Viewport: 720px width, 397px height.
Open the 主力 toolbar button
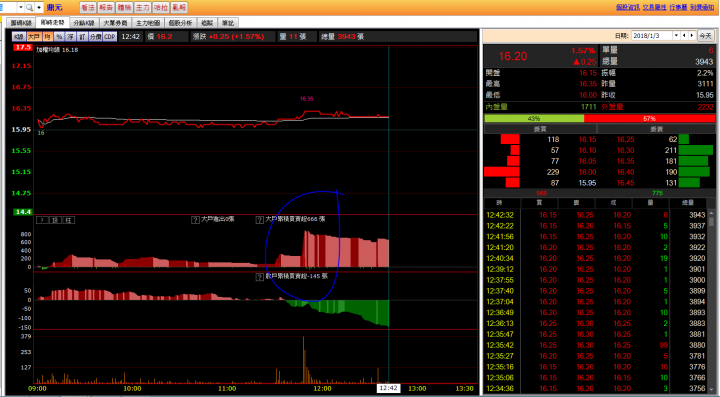(x=142, y=8)
